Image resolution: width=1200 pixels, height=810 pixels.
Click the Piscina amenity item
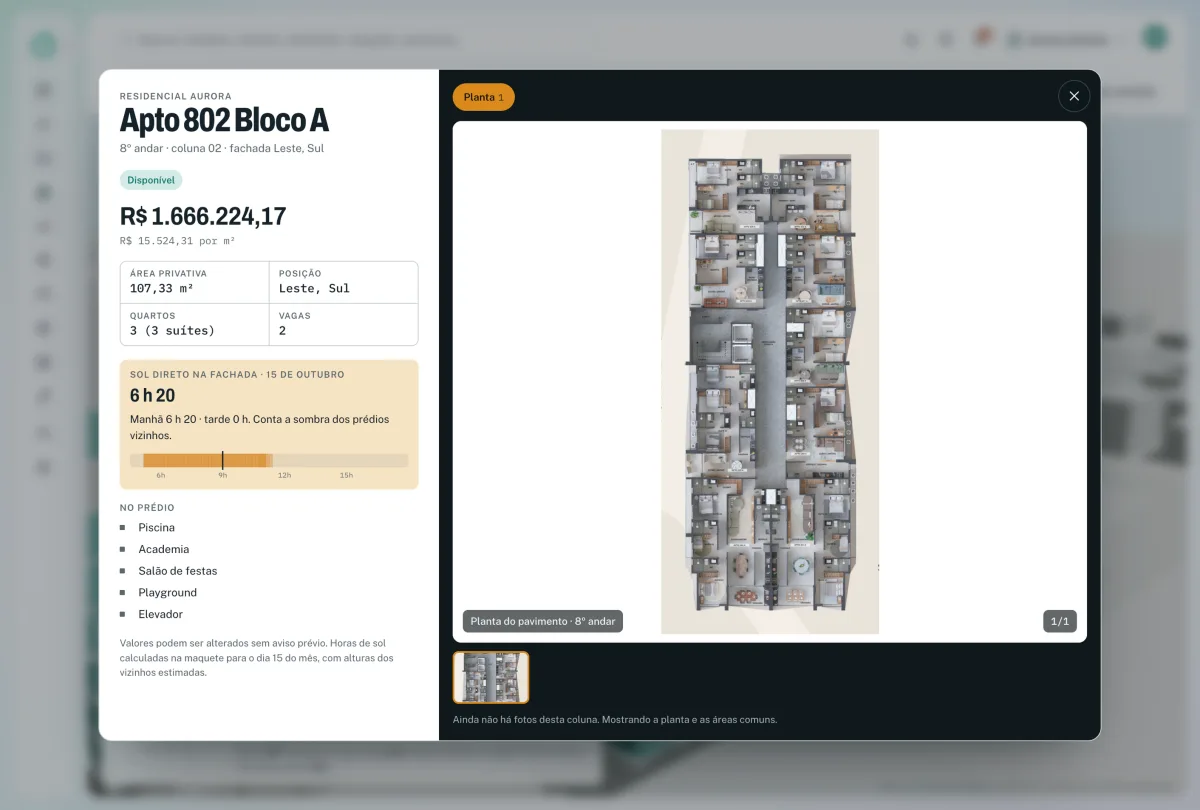coord(156,527)
